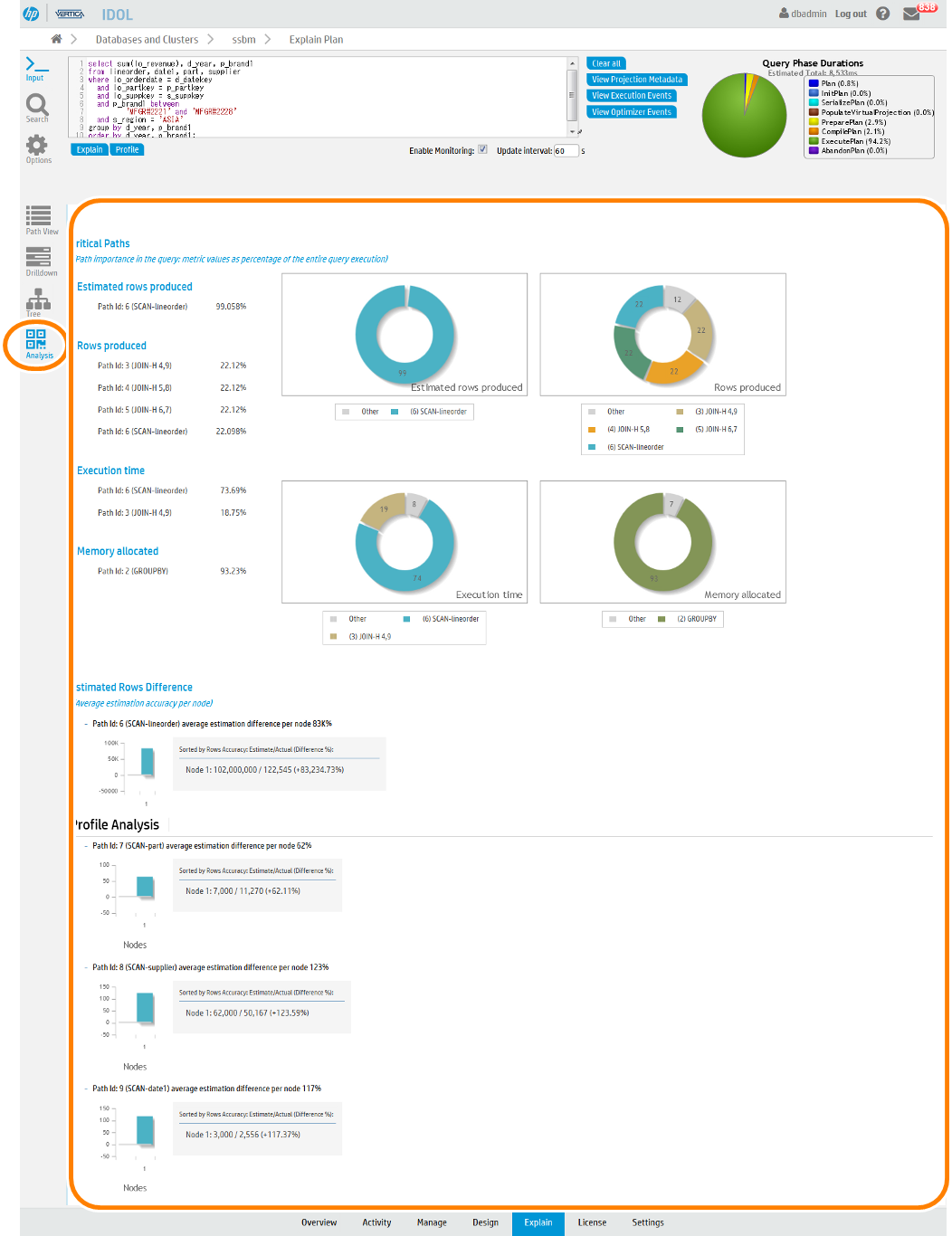Open the messages envelope icon
This screenshot has width=952, height=1236.
click(911, 14)
